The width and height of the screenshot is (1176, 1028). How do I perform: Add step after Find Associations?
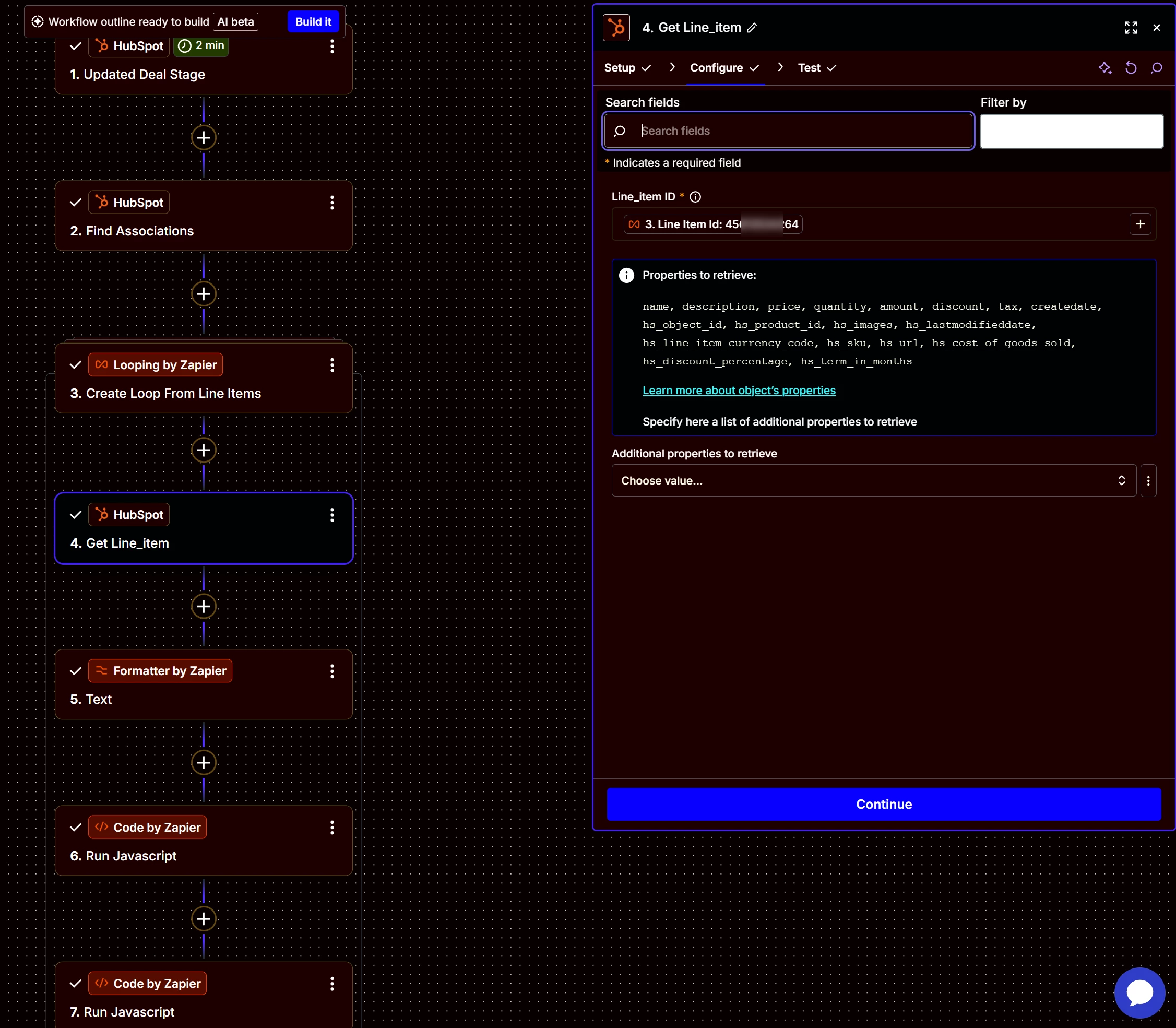point(204,294)
